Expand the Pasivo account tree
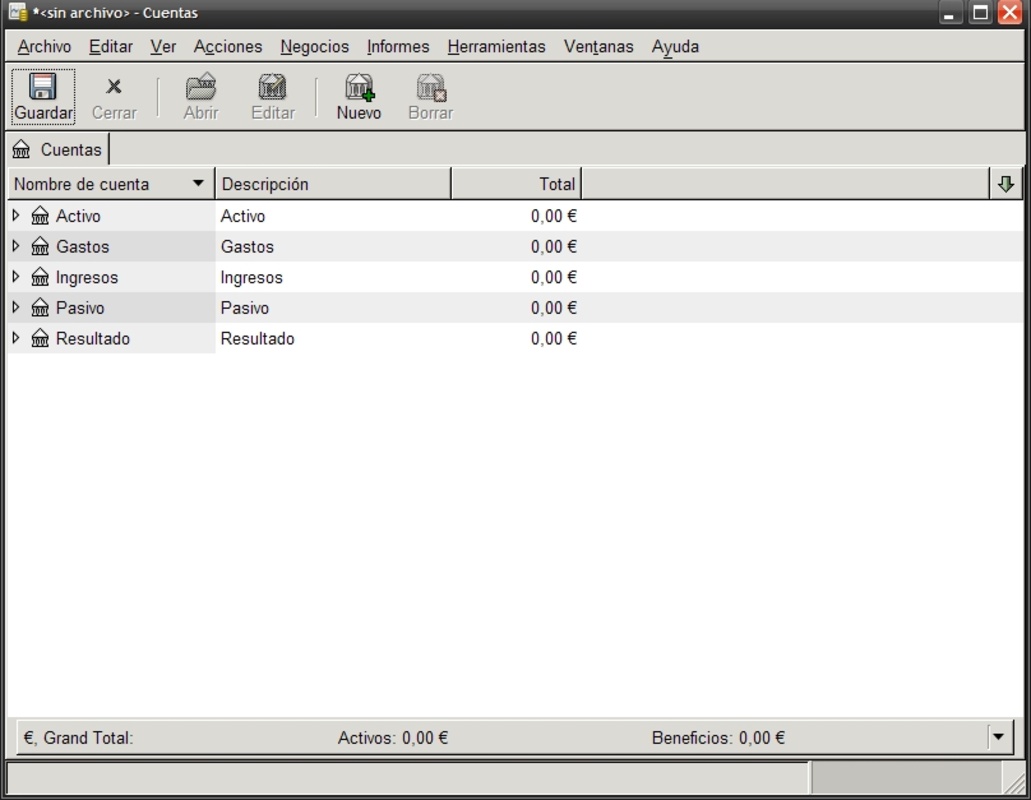Screen dimensions: 1031x800 16,308
